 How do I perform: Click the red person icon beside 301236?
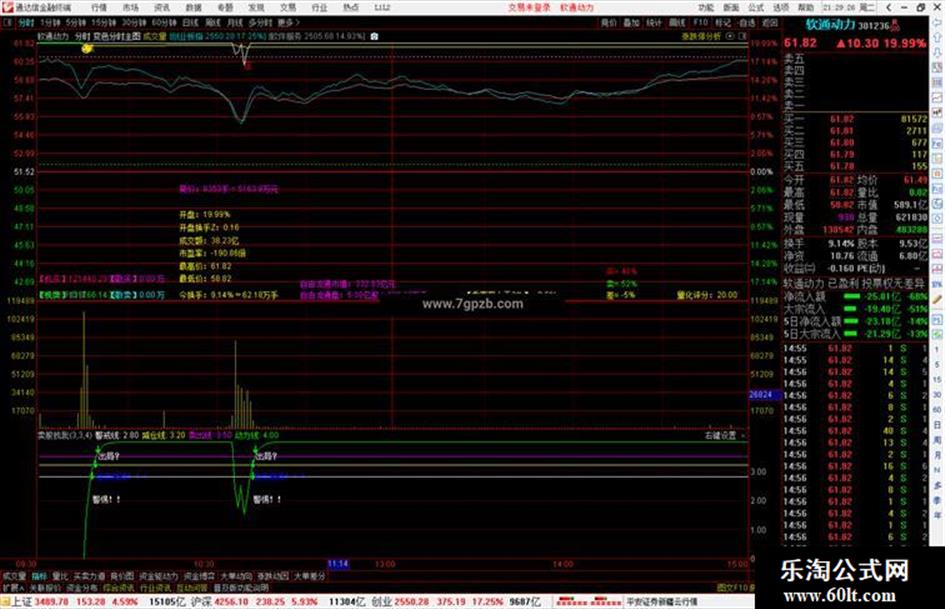[896, 25]
